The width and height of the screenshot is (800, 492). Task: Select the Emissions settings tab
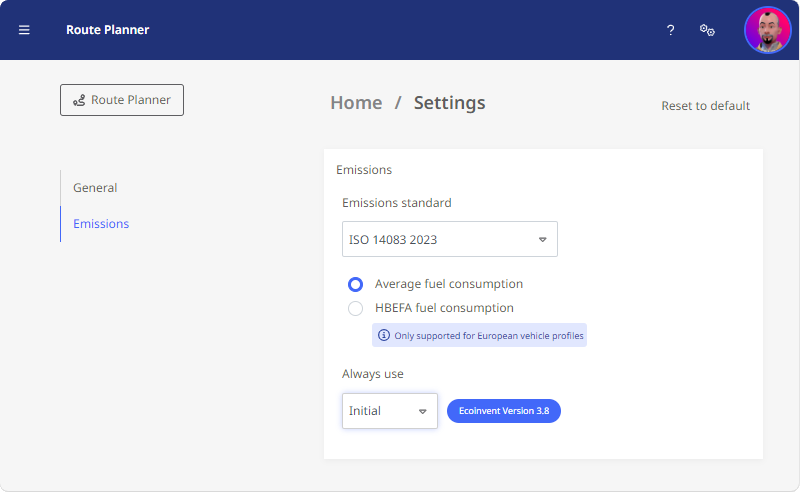click(x=101, y=224)
